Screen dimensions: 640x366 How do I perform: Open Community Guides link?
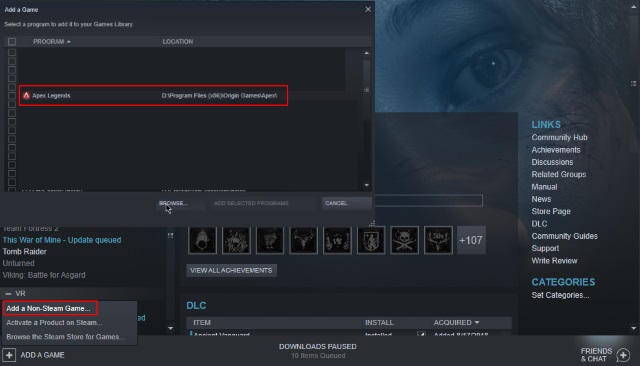point(564,236)
